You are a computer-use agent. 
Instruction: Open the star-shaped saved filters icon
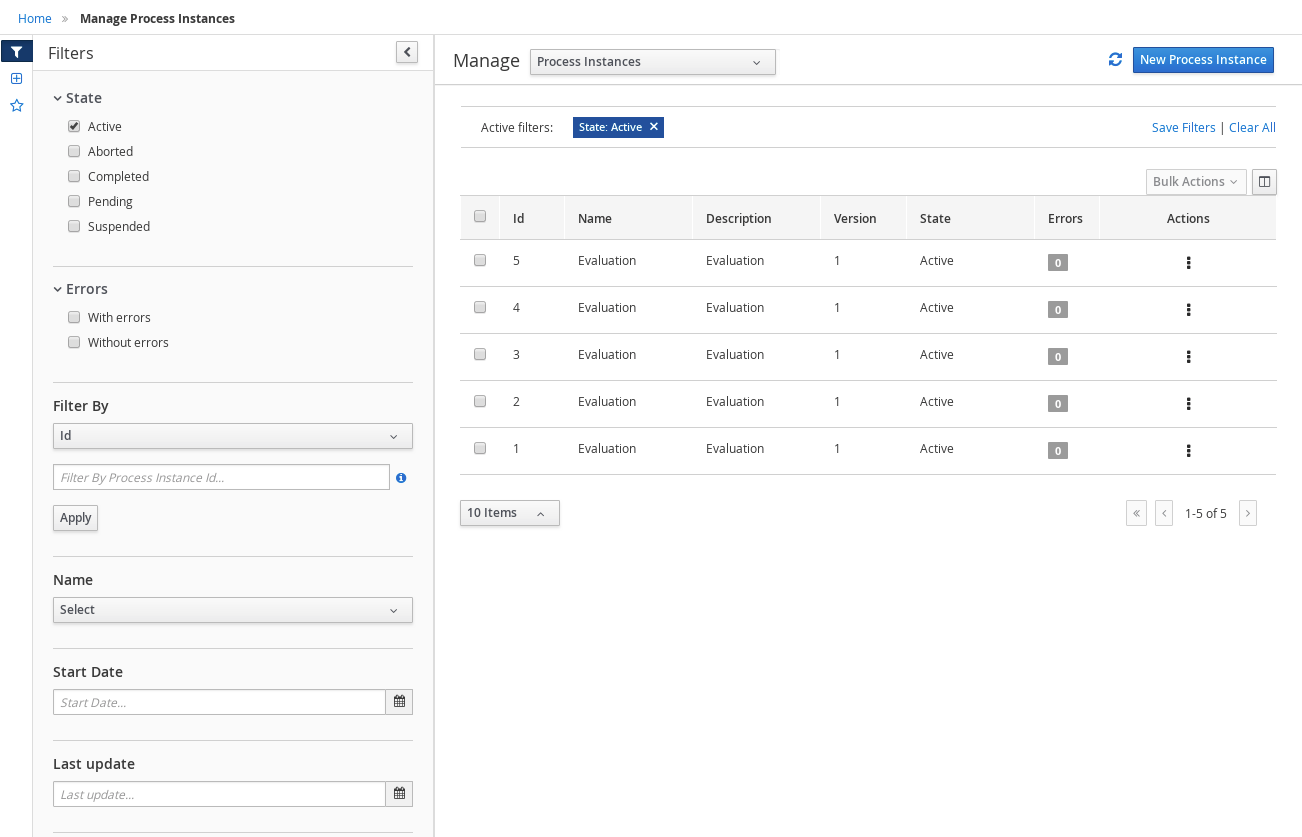tap(16, 105)
